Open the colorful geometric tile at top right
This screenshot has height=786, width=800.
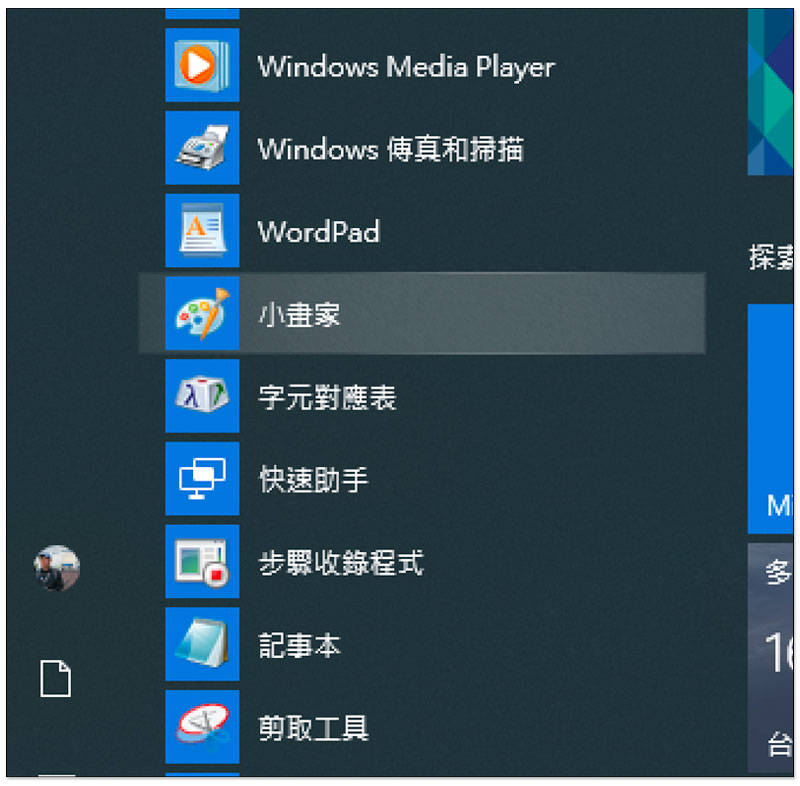tap(770, 92)
